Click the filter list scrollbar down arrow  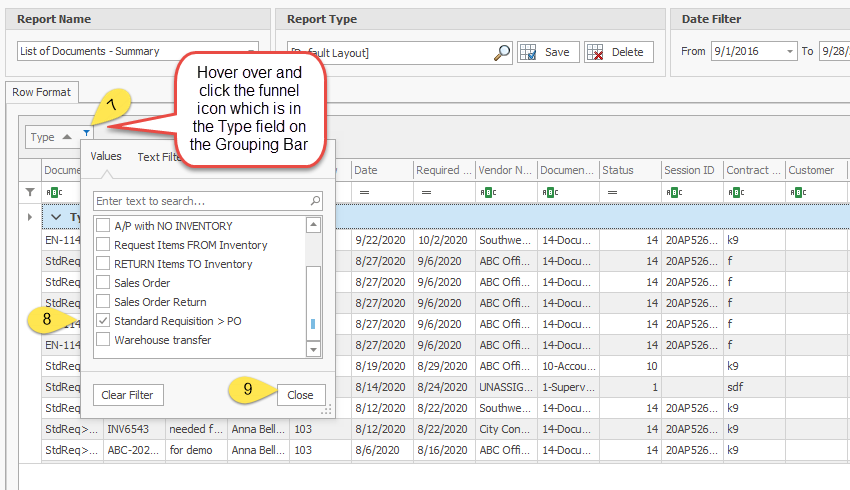(313, 349)
